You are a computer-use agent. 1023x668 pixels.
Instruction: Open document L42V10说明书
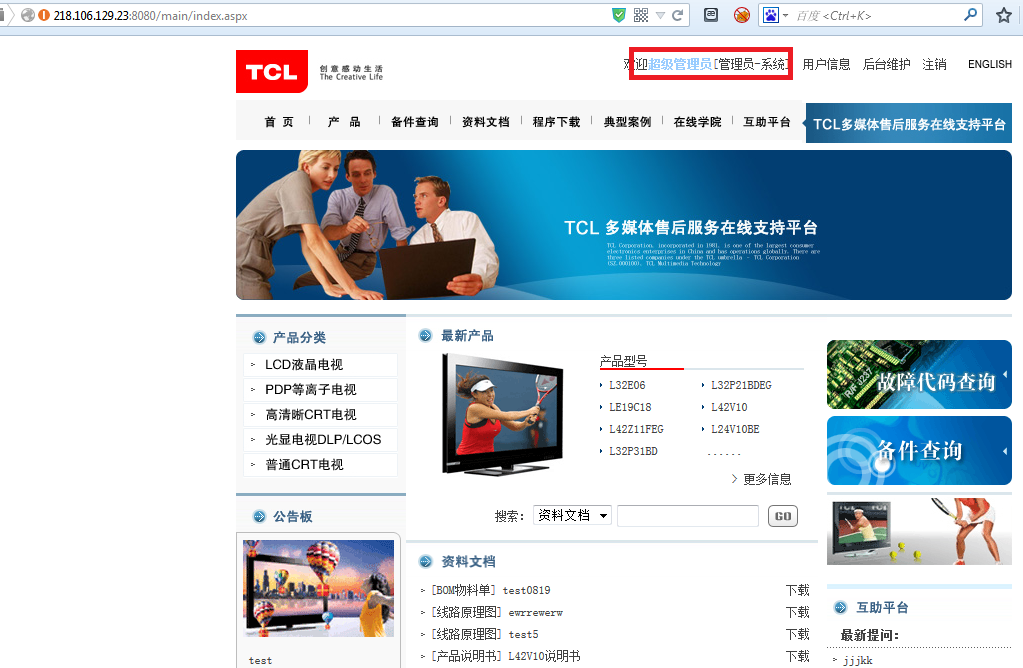[544, 656]
